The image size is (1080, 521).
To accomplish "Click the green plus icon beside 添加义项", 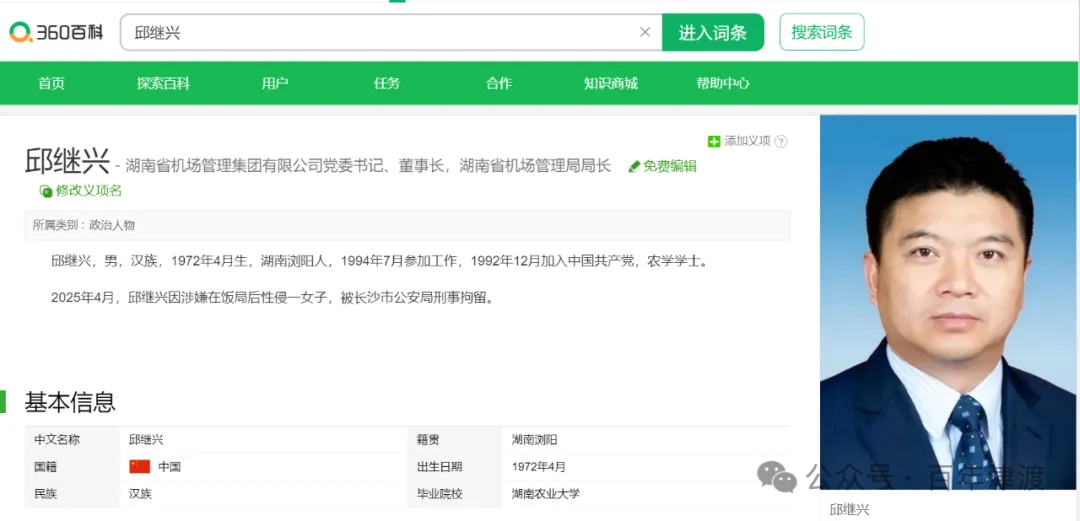I will click(714, 141).
